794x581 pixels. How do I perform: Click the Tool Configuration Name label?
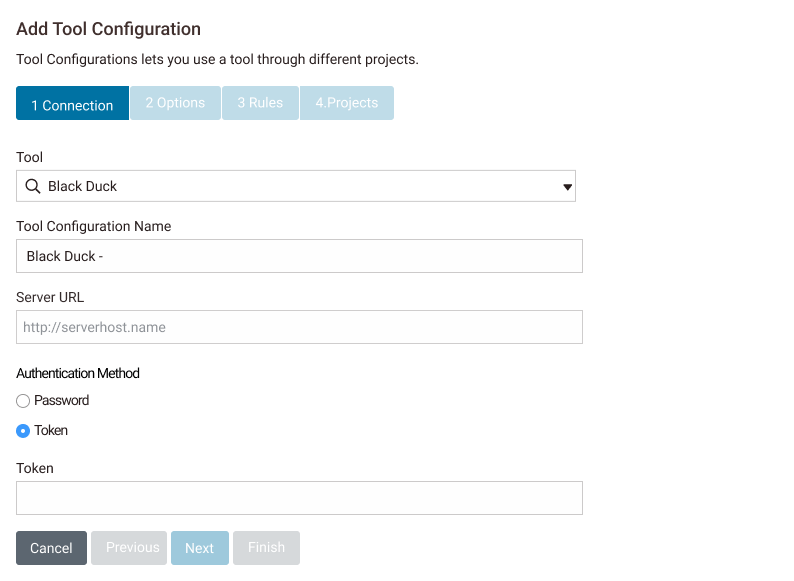(94, 226)
